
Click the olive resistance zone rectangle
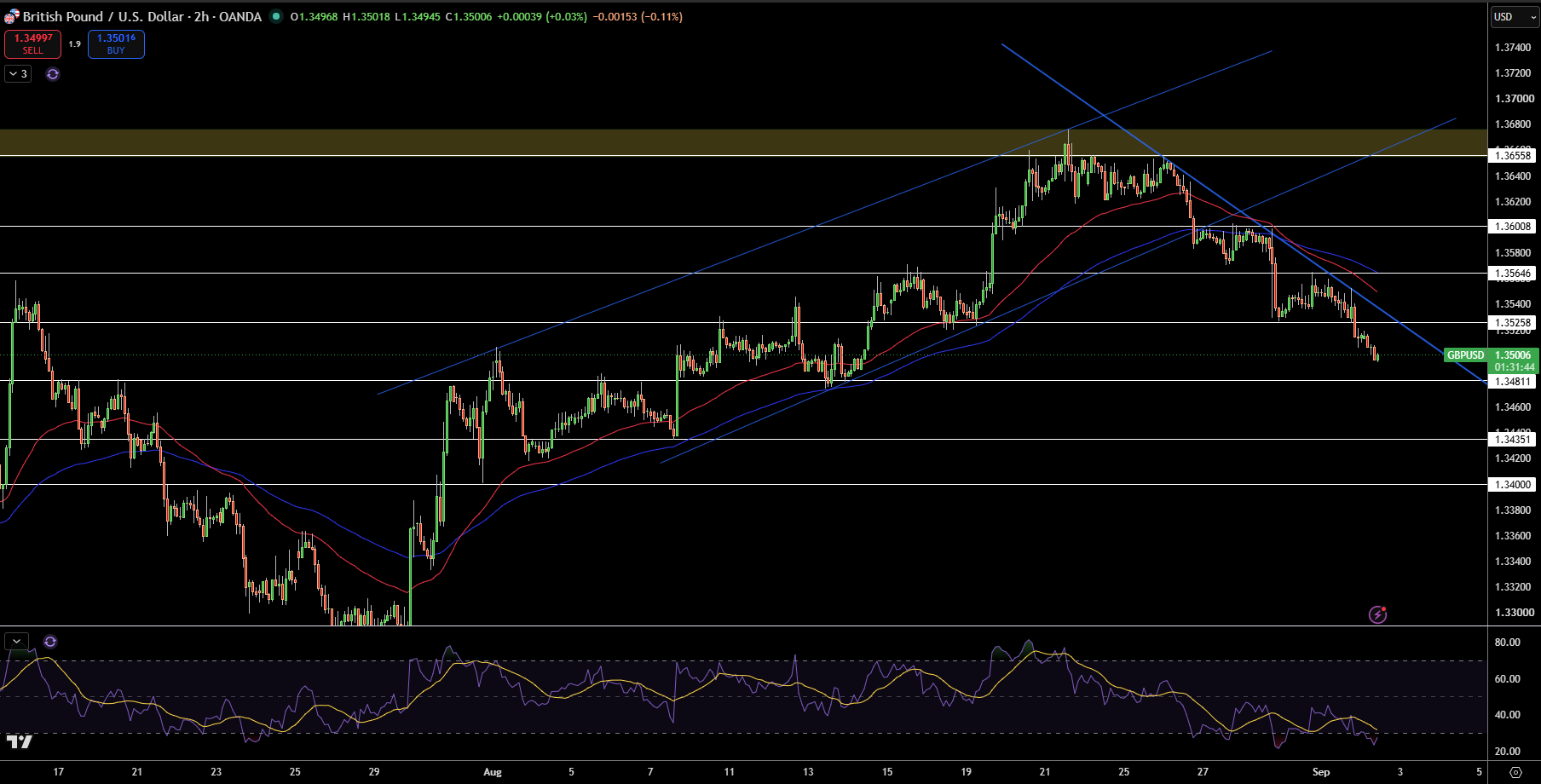[743, 142]
